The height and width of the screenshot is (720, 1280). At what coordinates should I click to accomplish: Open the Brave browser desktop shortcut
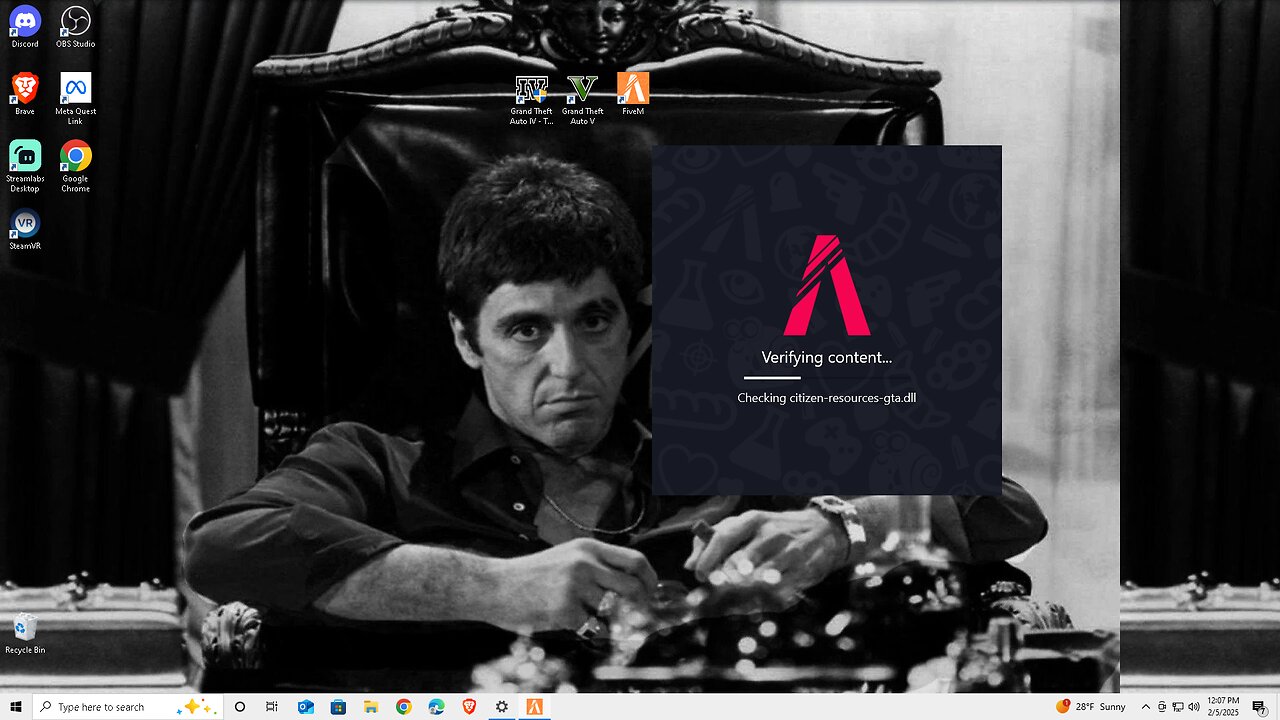(x=25, y=94)
